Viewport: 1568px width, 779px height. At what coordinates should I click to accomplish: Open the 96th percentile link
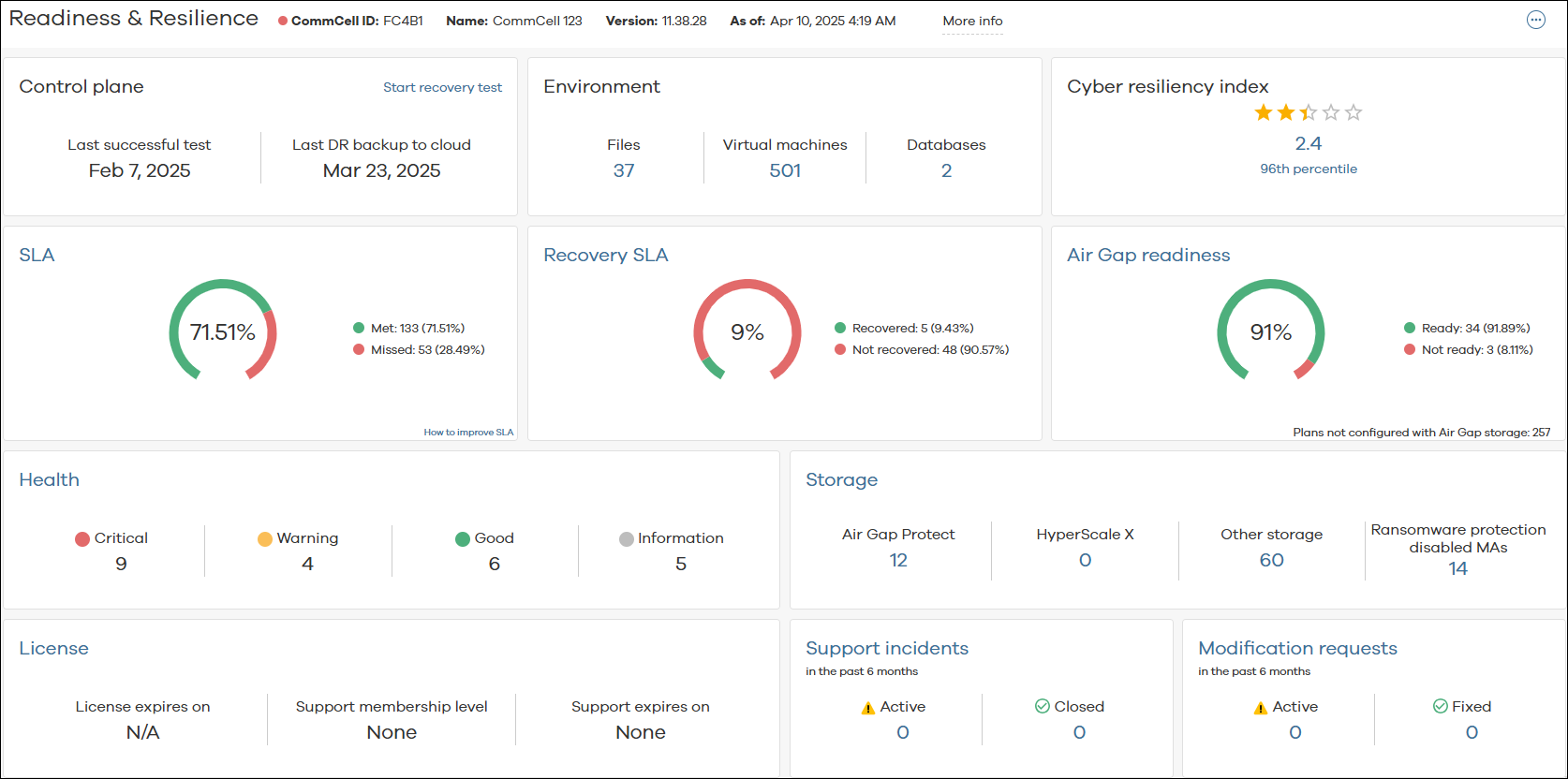(1308, 169)
